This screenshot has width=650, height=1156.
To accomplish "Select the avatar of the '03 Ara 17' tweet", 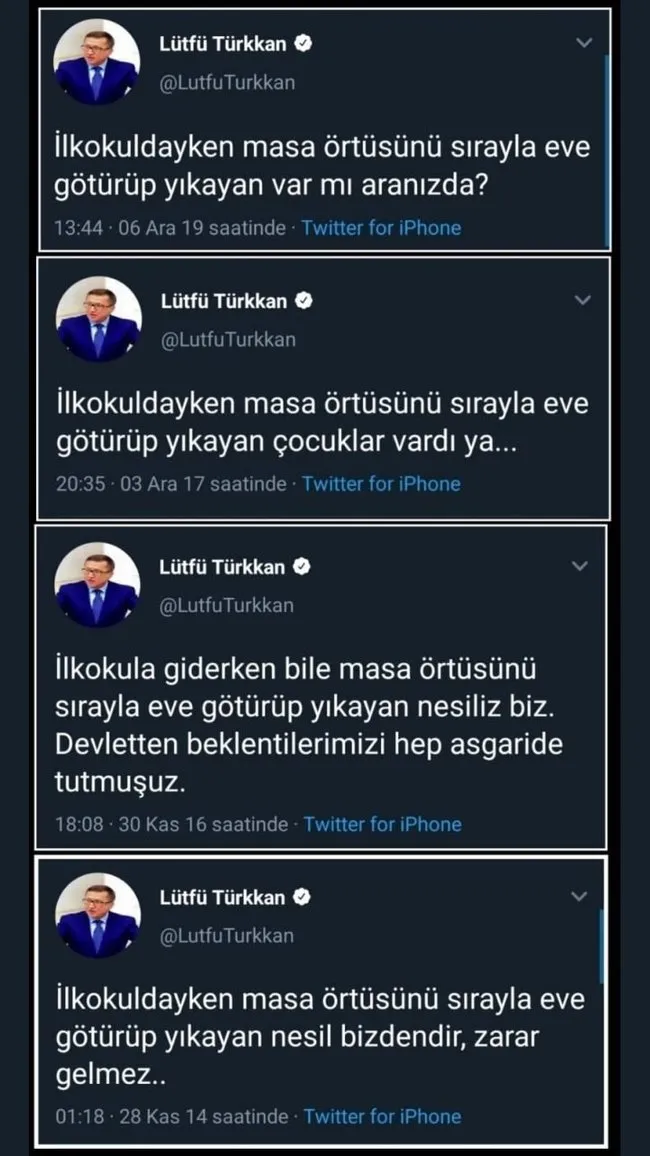I will click(97, 318).
